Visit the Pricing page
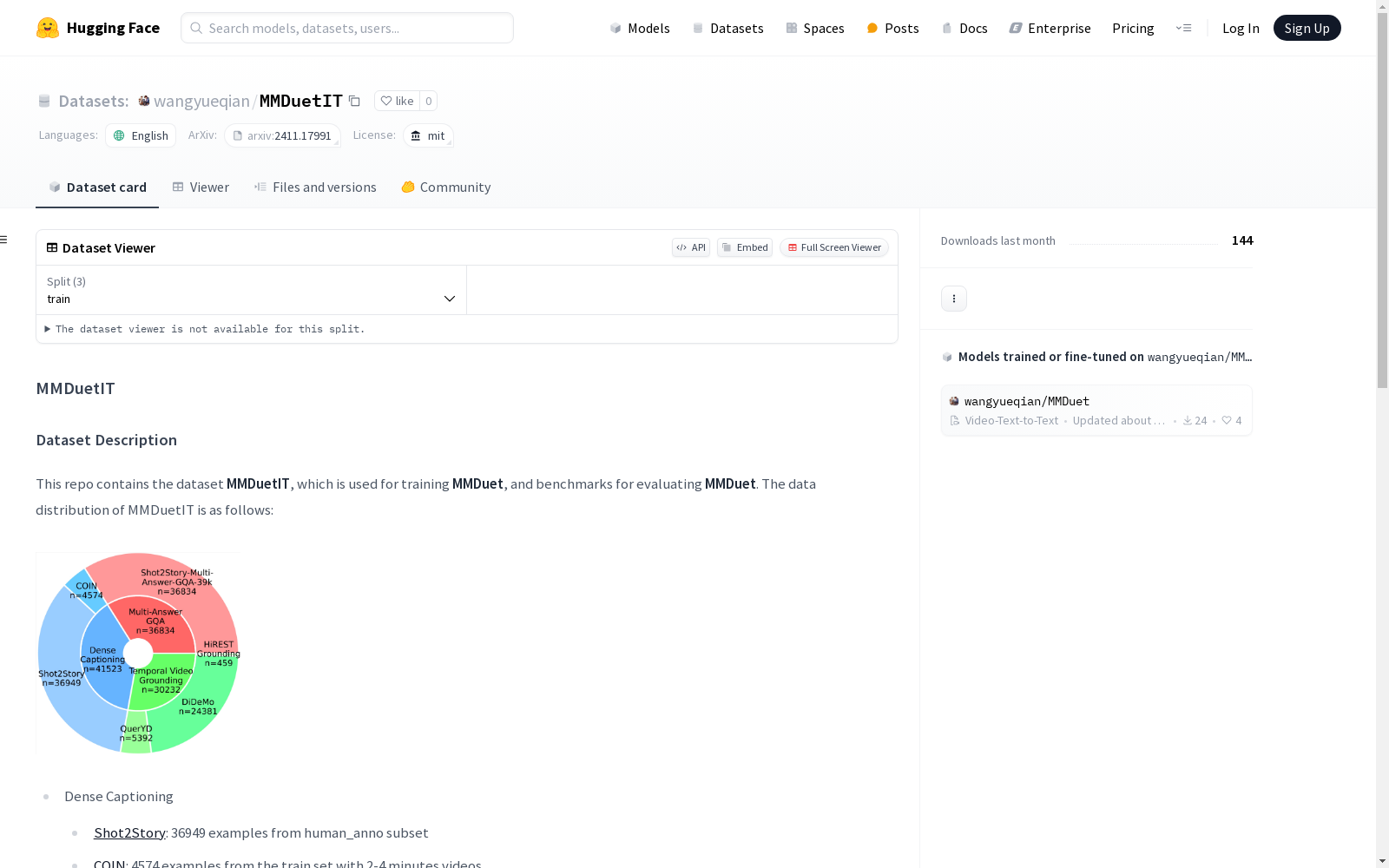1389x868 pixels. coord(1133,28)
